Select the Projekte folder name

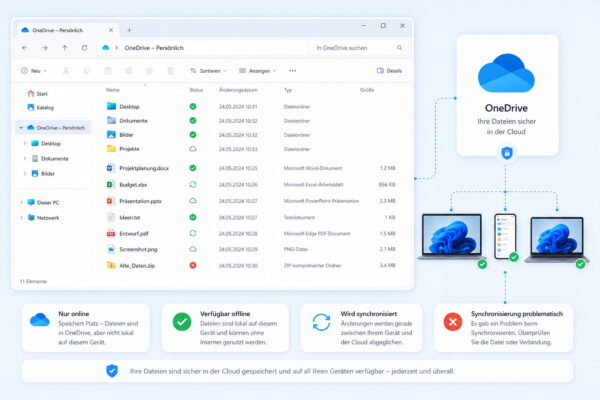point(129,149)
